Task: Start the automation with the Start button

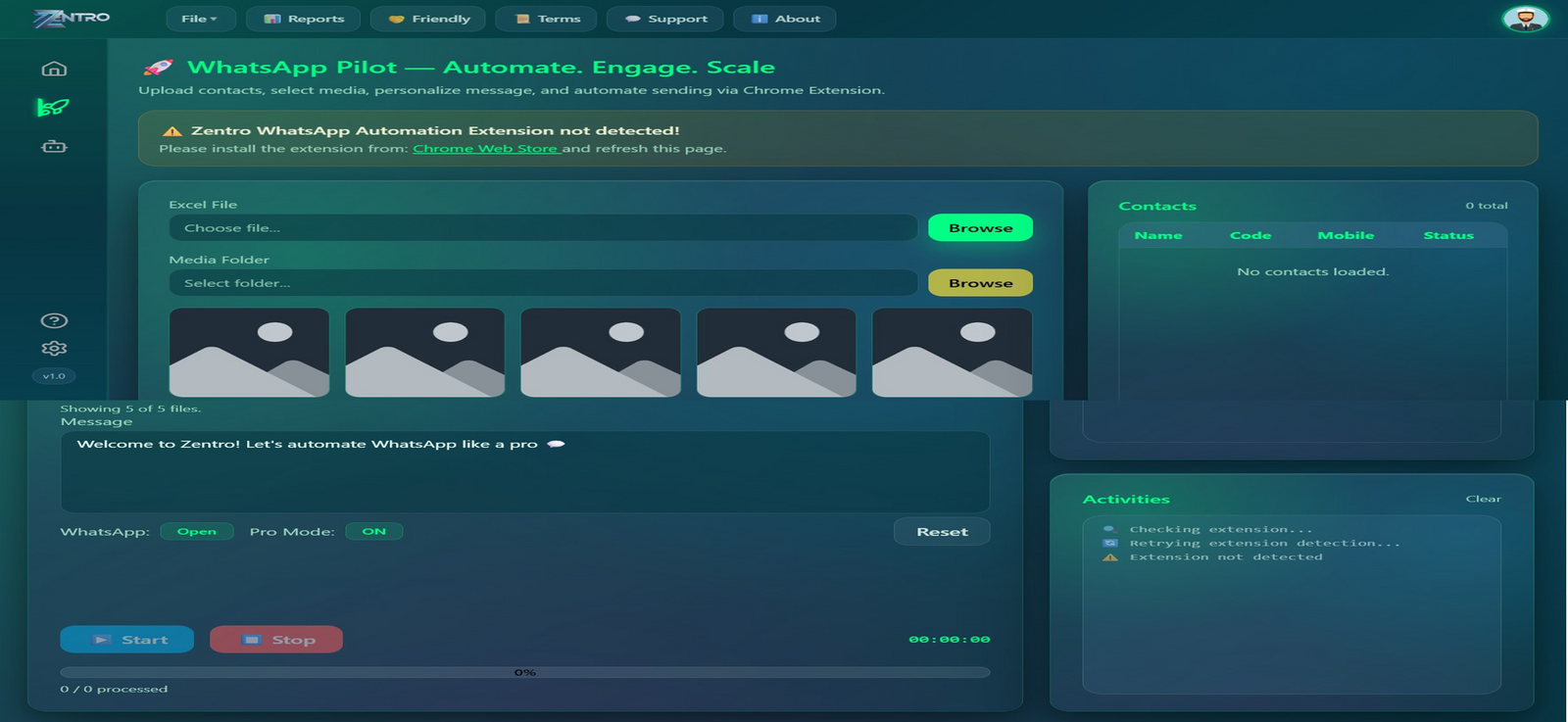Action: click(127, 640)
